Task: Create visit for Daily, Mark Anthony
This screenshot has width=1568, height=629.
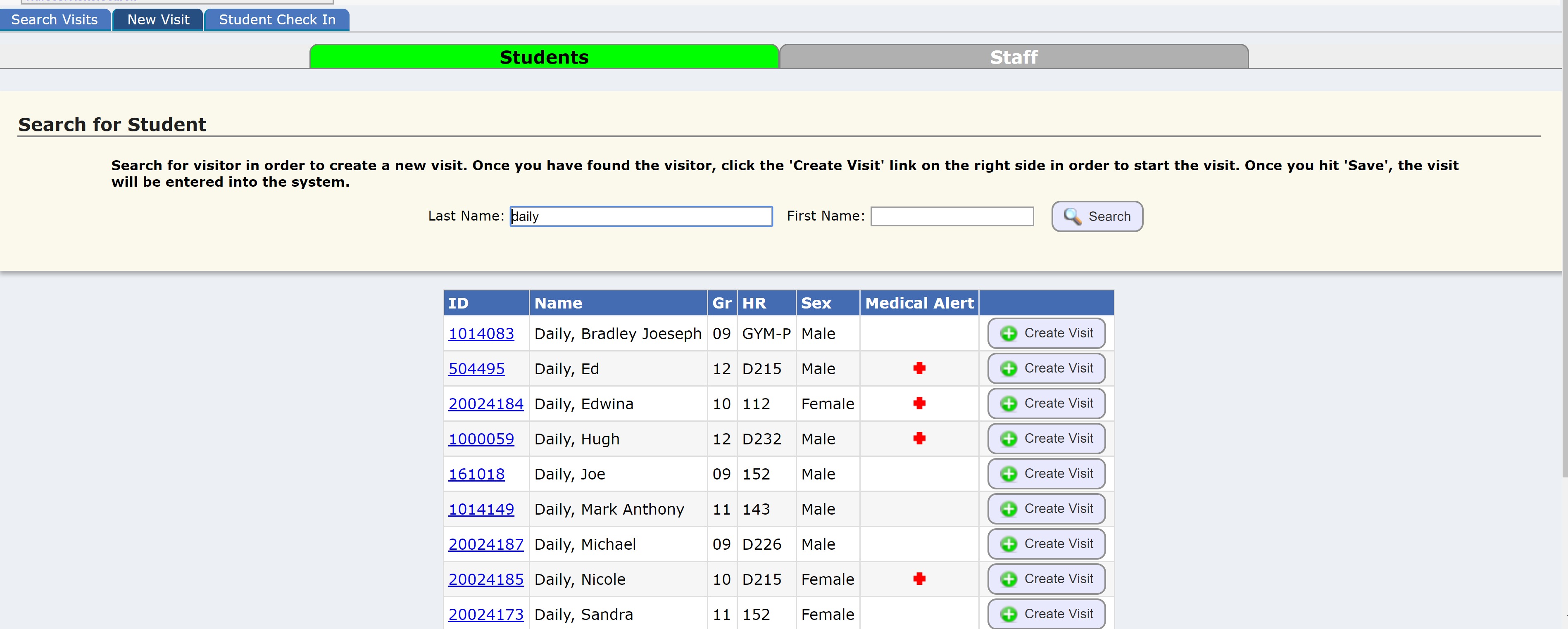Action: coord(1046,509)
